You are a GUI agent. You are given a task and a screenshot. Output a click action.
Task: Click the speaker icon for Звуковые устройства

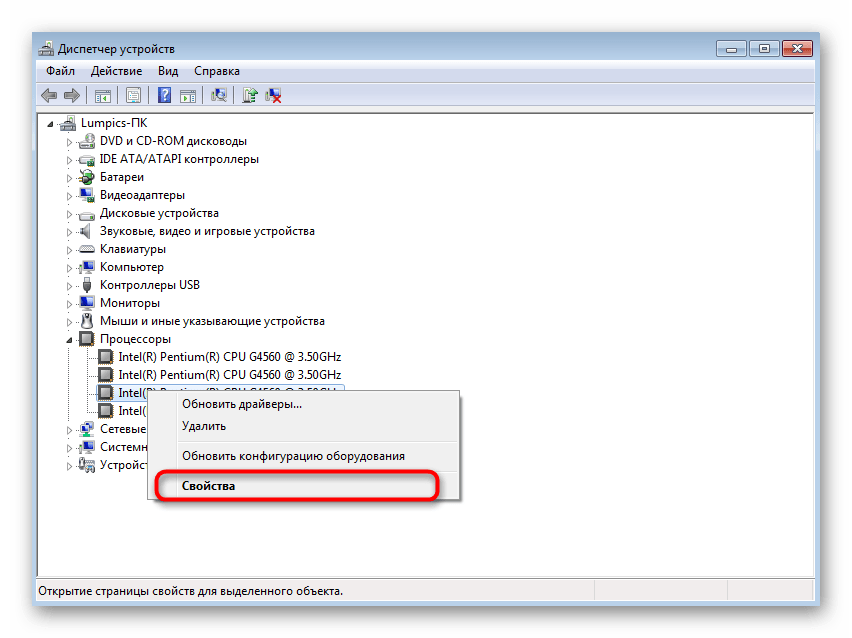tap(86, 232)
